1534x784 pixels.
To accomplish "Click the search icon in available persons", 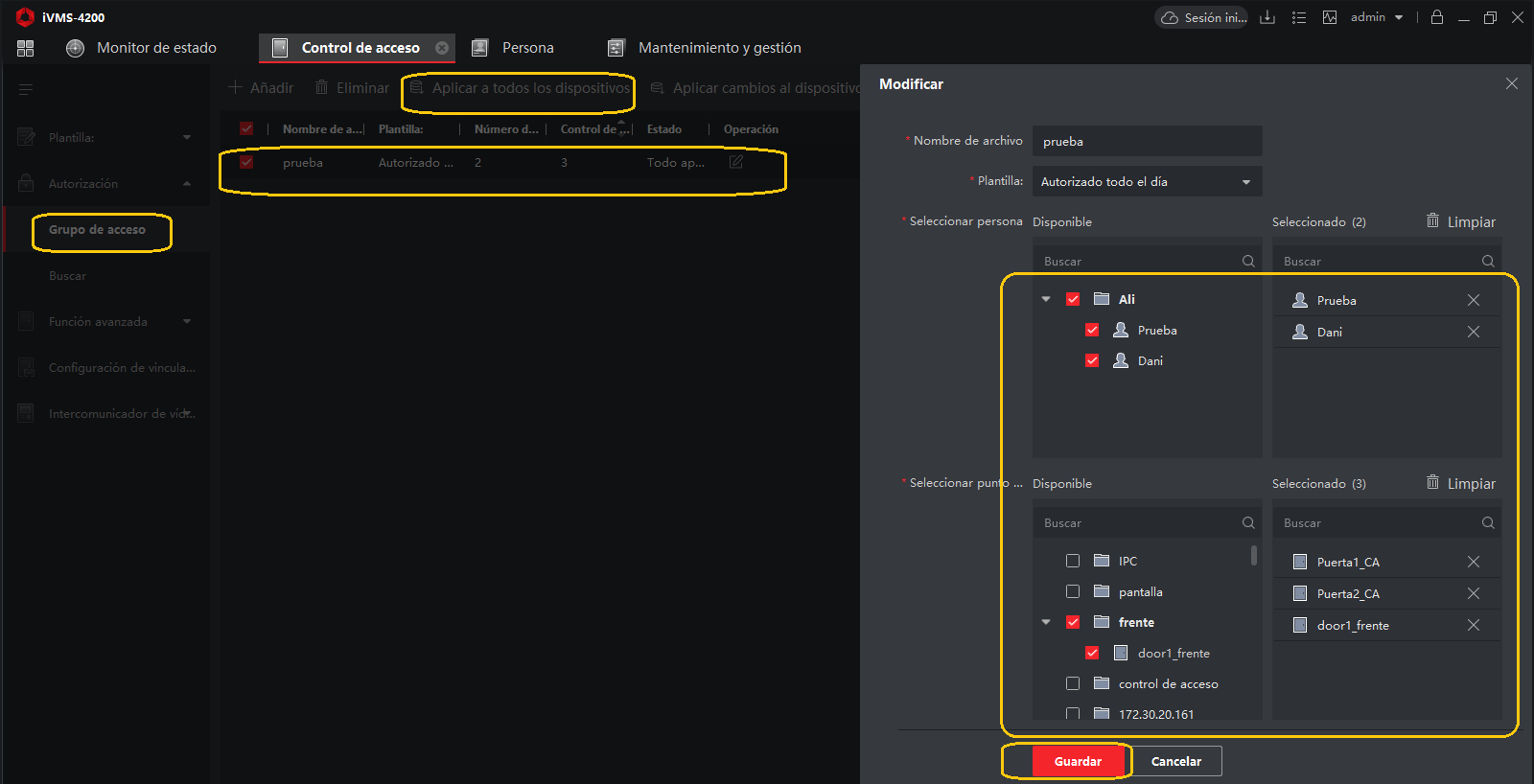I will [1247, 261].
